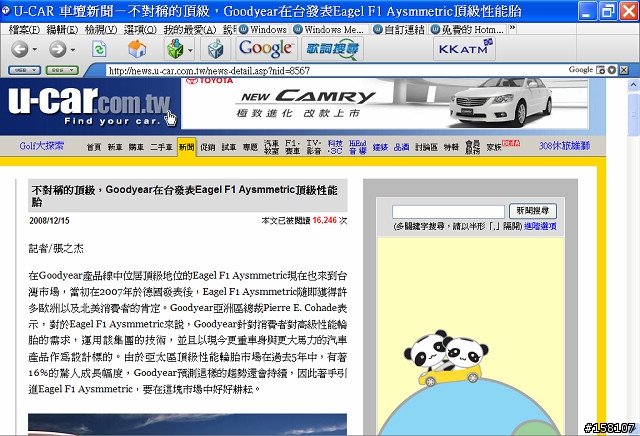Image resolution: width=640 pixels, height=436 pixels.
Task: Select the TV影音 navigation tab
Action: pyautogui.click(x=313, y=147)
